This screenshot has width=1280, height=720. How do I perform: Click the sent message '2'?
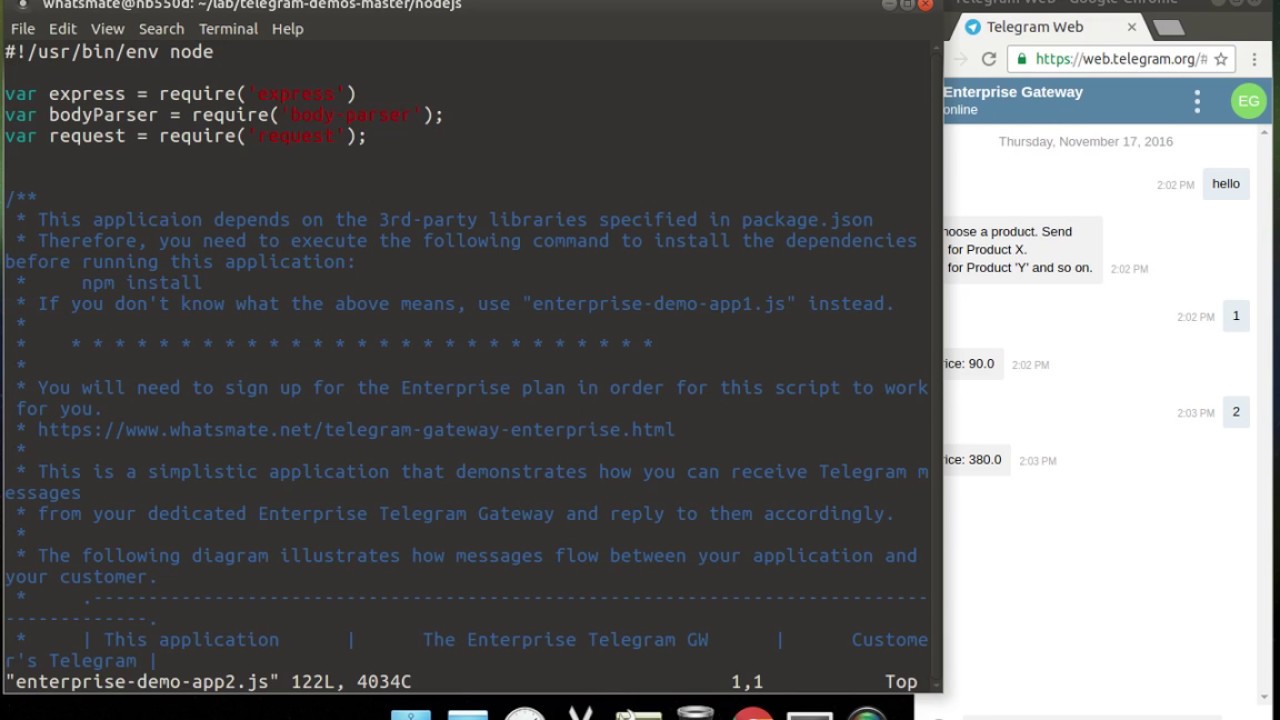click(1236, 412)
